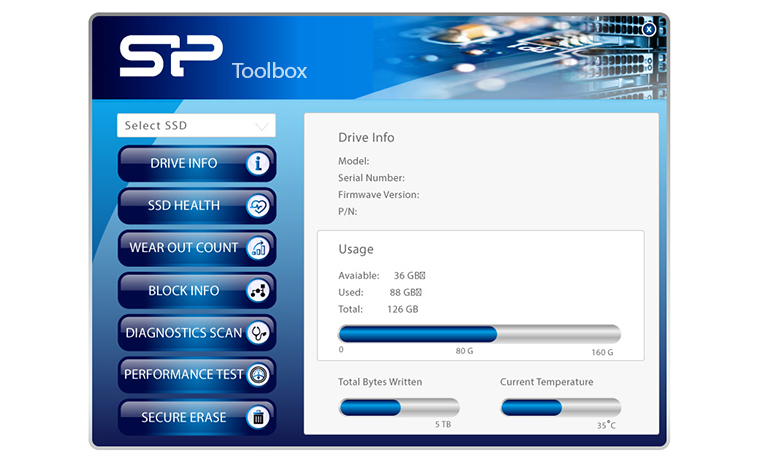
Task: Click the 'Total Bytes Written' label
Action: click(x=380, y=382)
